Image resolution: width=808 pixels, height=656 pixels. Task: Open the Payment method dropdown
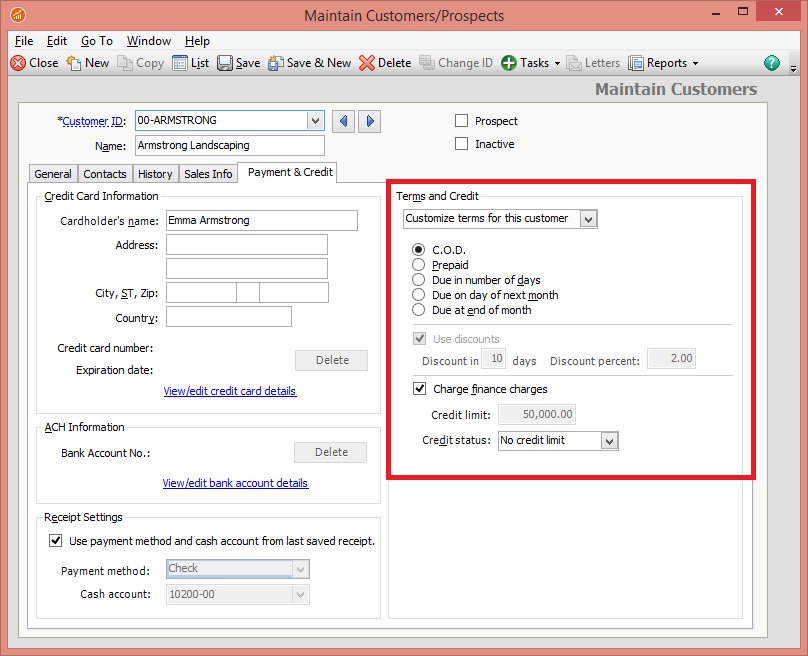[x=300, y=569]
